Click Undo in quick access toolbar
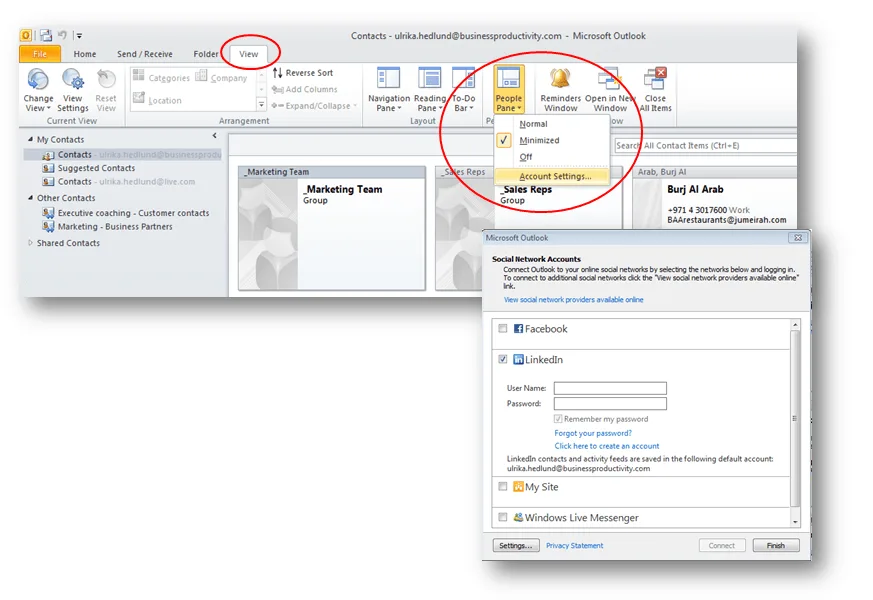This screenshot has height=600, width=873. (x=62, y=35)
